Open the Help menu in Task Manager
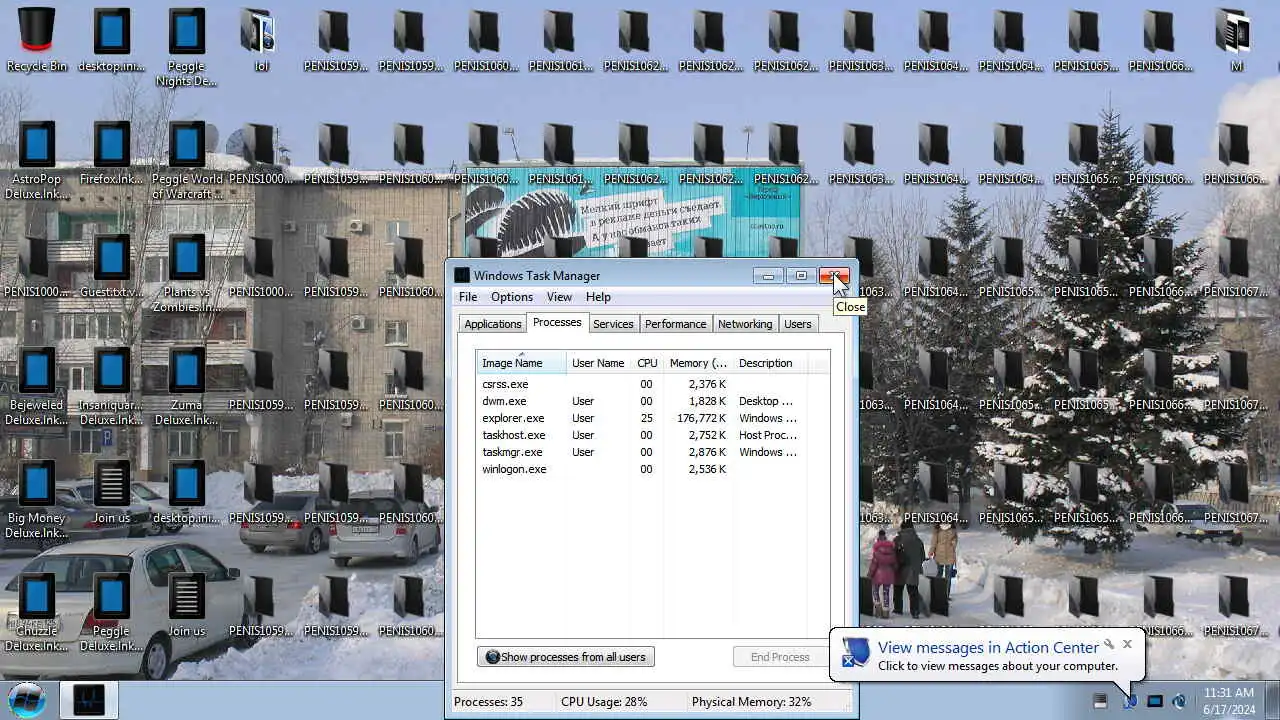Screen dimensions: 1280x720 click(598, 297)
